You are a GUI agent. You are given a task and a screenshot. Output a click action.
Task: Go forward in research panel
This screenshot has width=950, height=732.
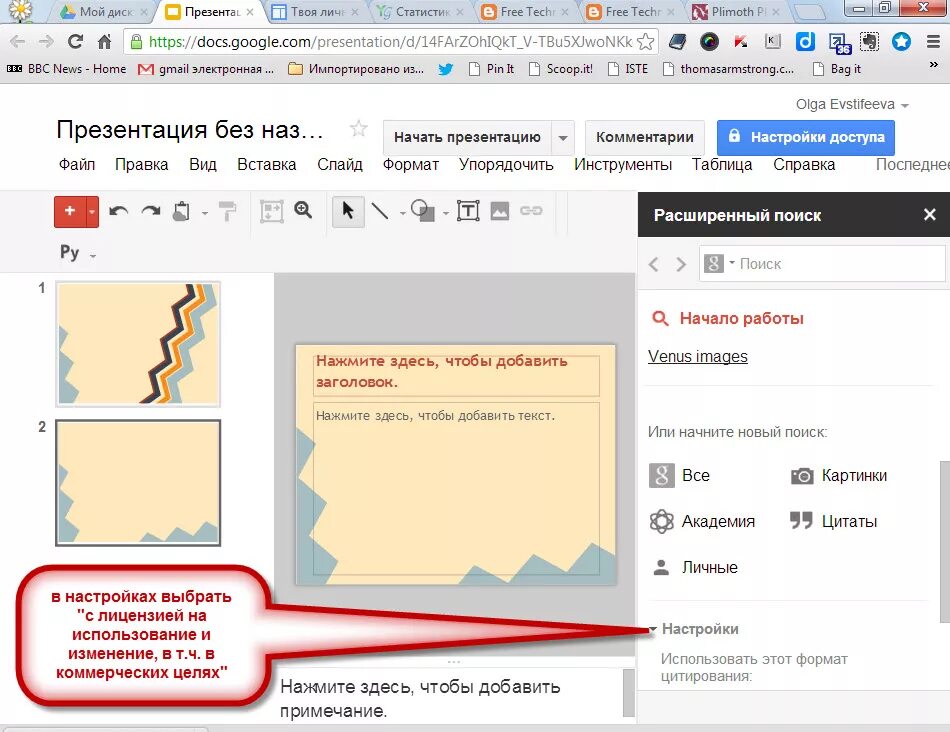(681, 264)
